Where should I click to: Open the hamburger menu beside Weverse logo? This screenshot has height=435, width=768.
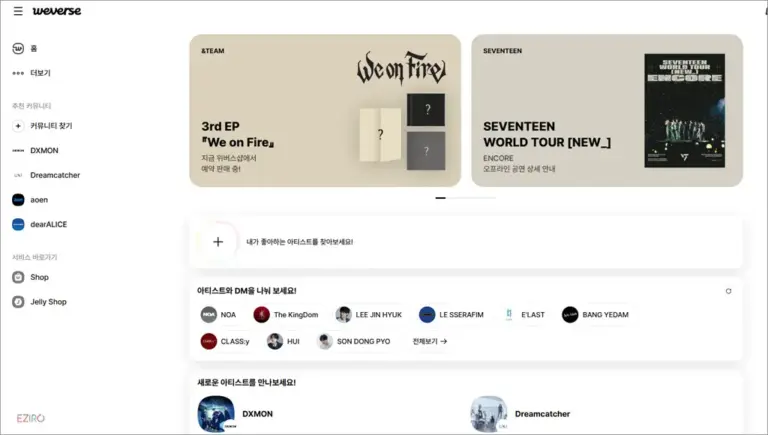coord(18,11)
